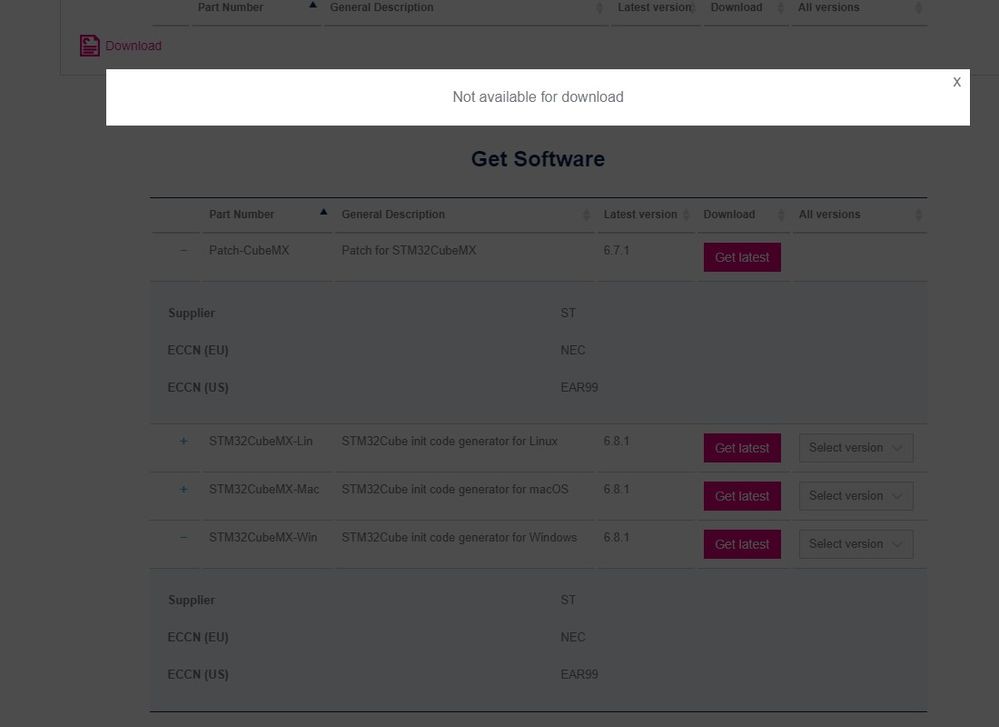Close the 'Not available for download' popup

pyautogui.click(x=956, y=82)
